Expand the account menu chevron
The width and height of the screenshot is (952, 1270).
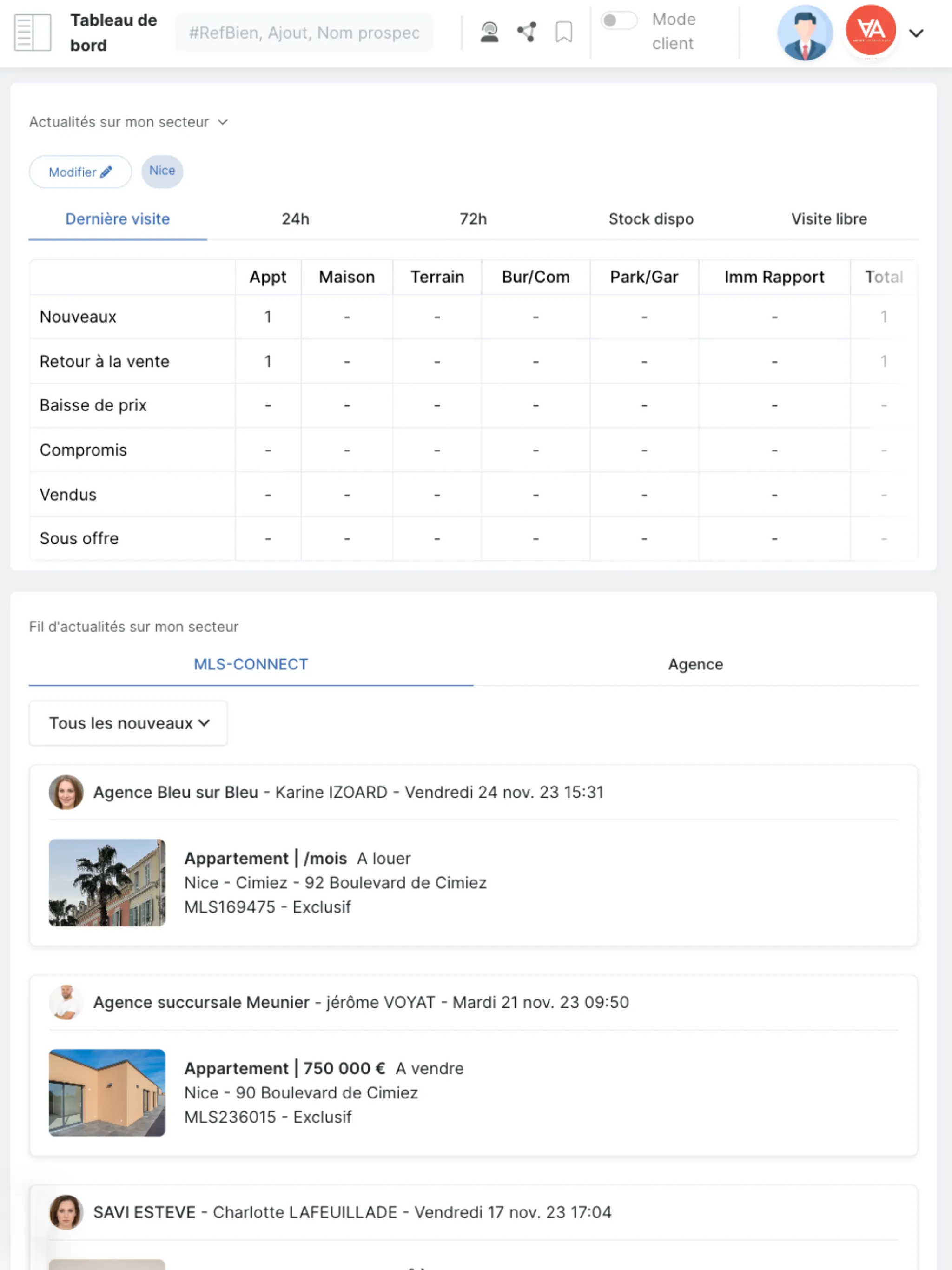pos(916,33)
